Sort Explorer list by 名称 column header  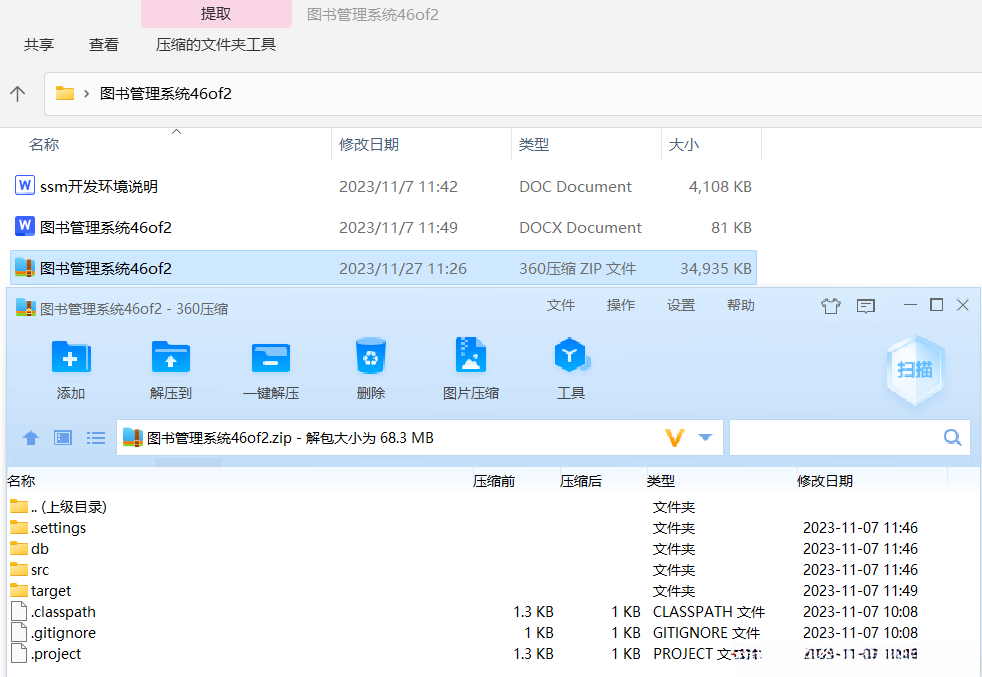tap(44, 145)
